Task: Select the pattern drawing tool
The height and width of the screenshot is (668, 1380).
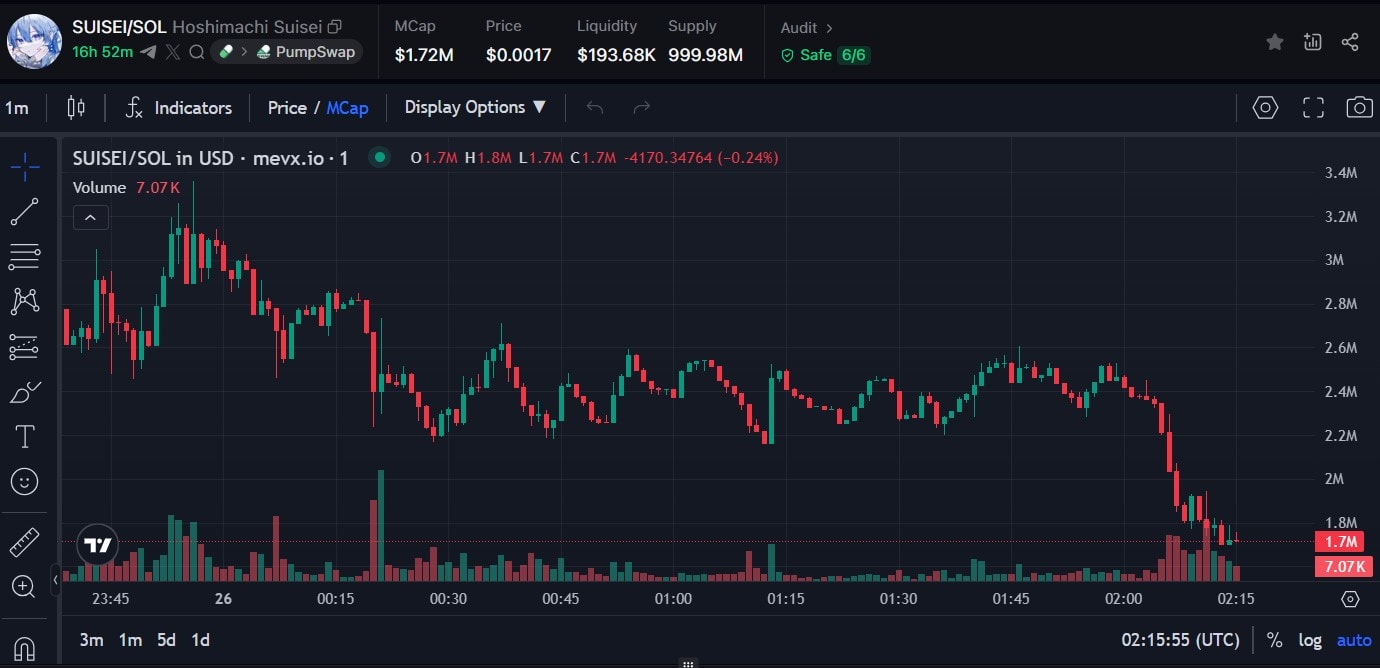Action: click(24, 301)
